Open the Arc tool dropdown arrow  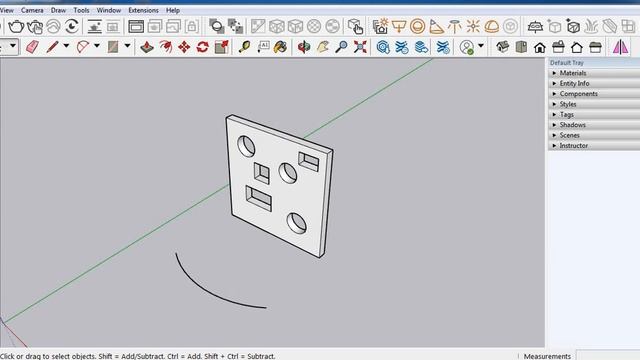97,46
